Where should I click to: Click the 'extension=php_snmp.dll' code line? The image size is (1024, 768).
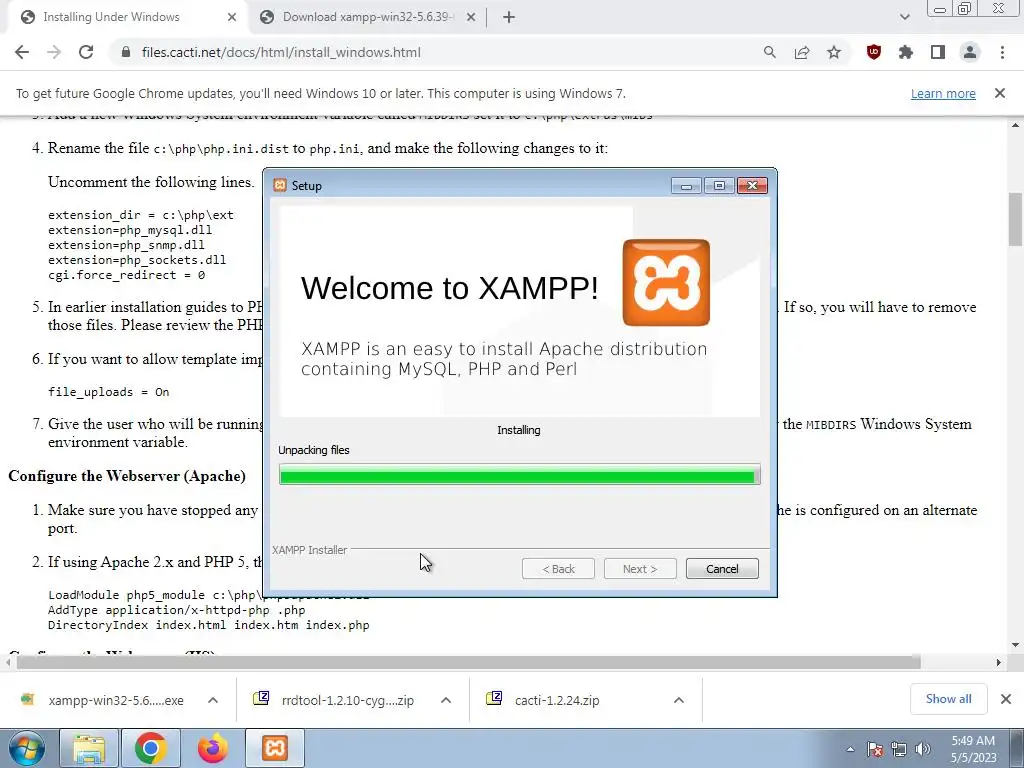(126, 245)
